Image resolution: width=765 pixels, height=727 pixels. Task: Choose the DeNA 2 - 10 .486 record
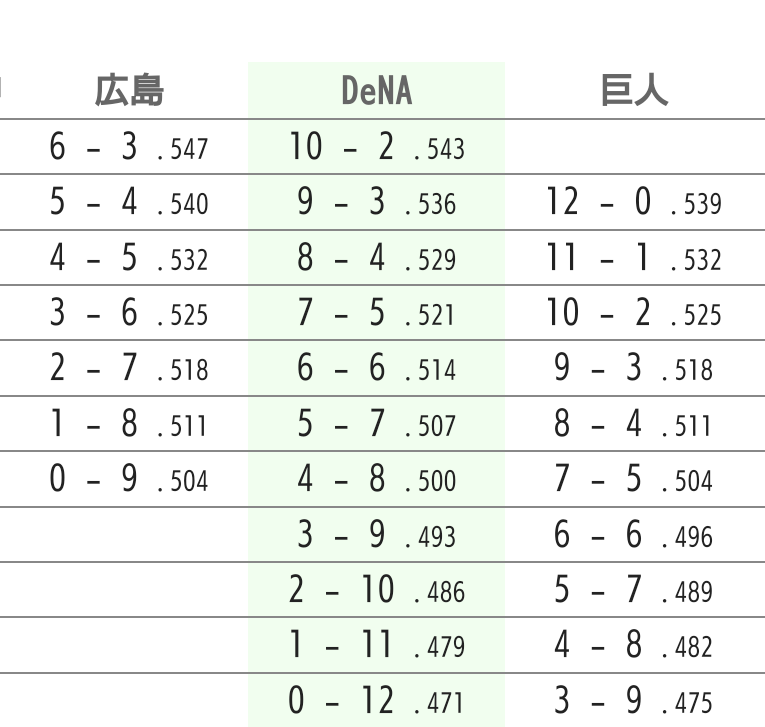[x=377, y=590]
